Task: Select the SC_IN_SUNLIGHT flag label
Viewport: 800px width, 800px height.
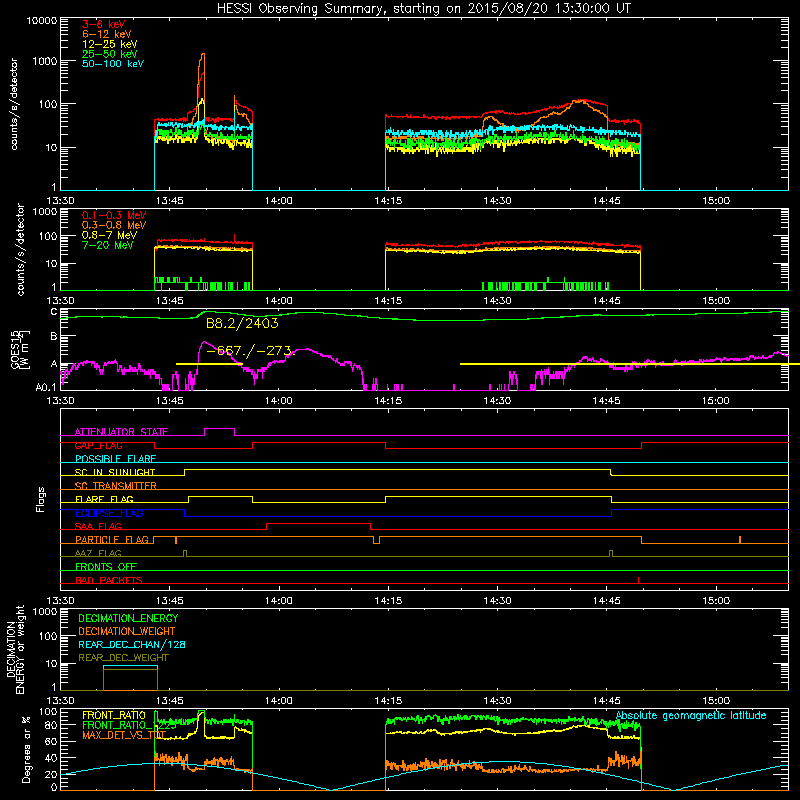Action: click(114, 472)
